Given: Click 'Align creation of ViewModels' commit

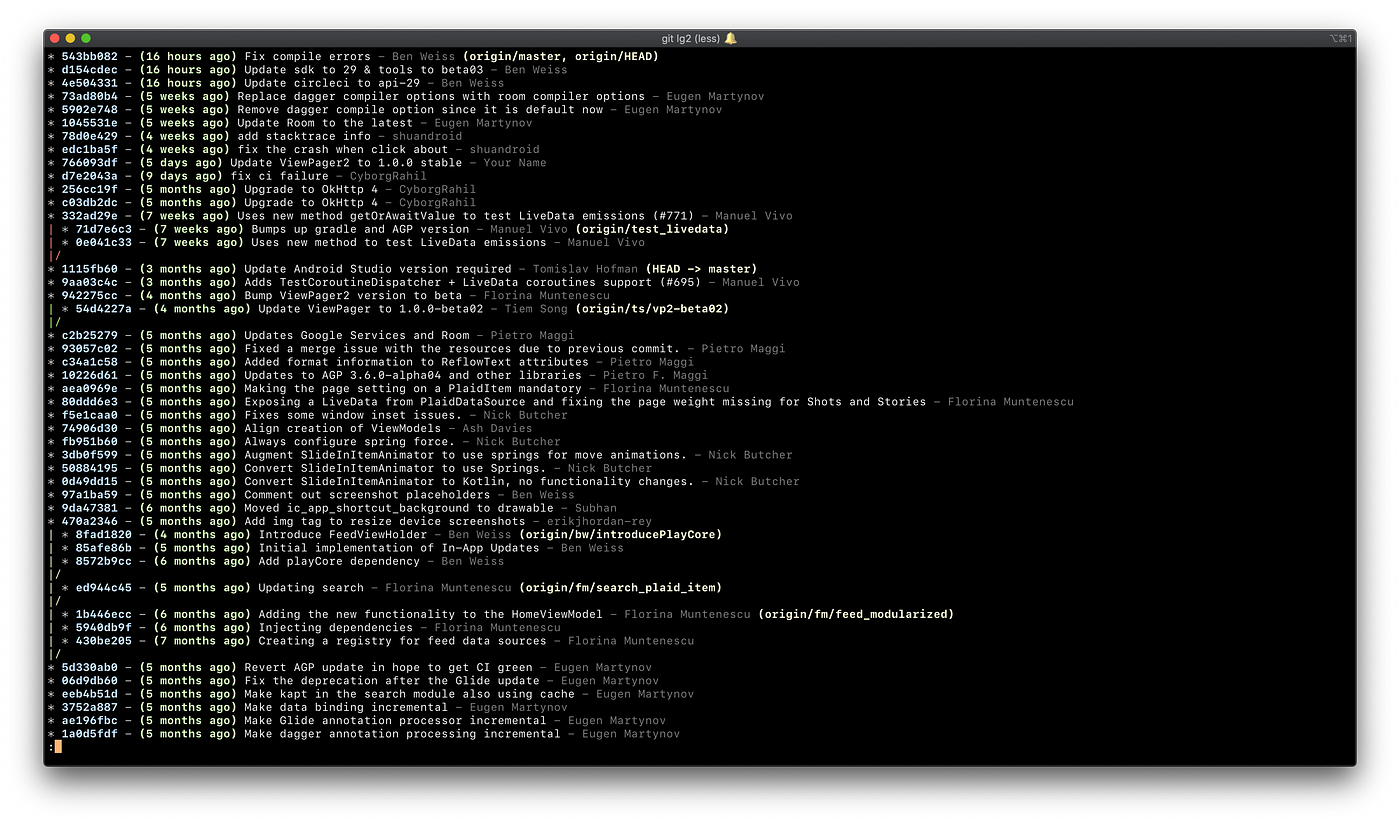Looking at the screenshot, I should tap(343, 428).
